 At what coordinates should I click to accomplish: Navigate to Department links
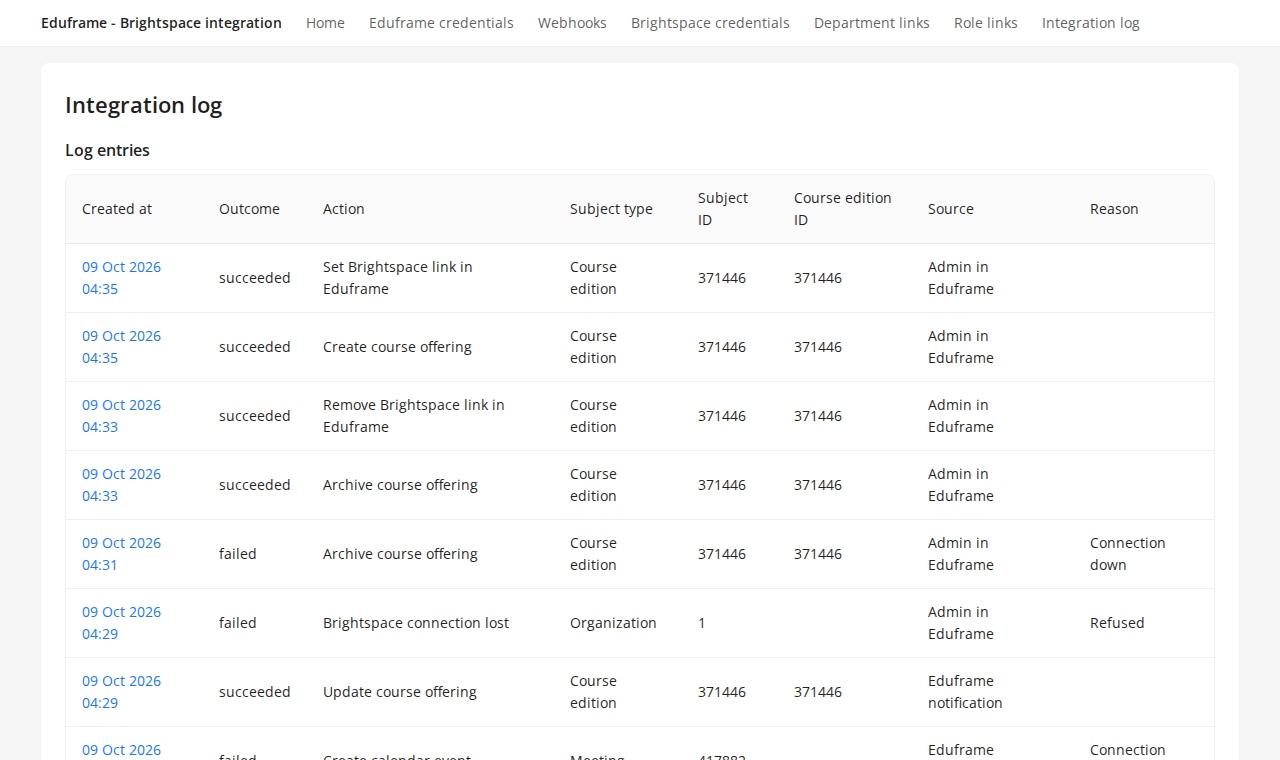pos(872,23)
